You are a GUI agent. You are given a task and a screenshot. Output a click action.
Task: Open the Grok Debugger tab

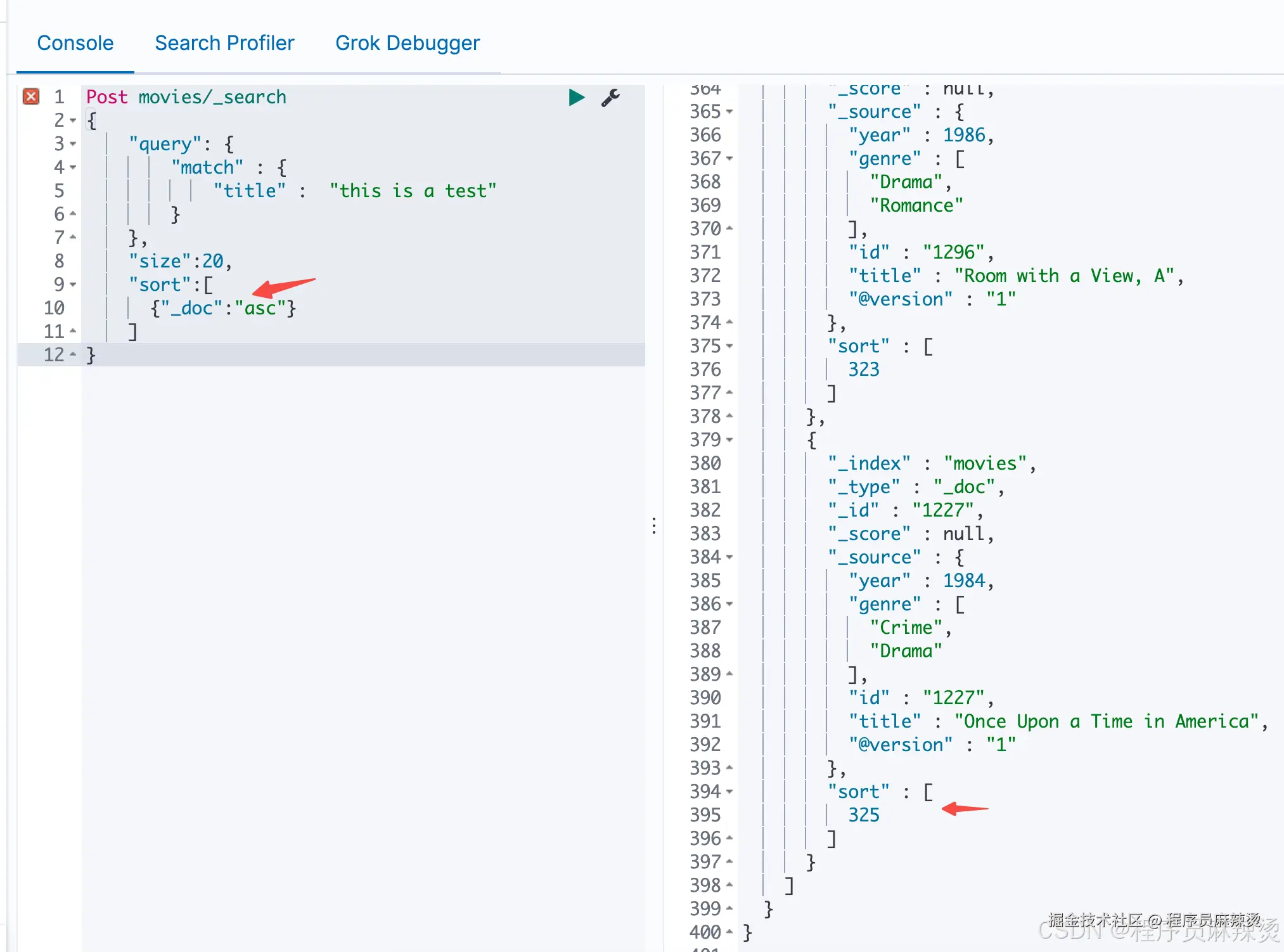pos(408,43)
